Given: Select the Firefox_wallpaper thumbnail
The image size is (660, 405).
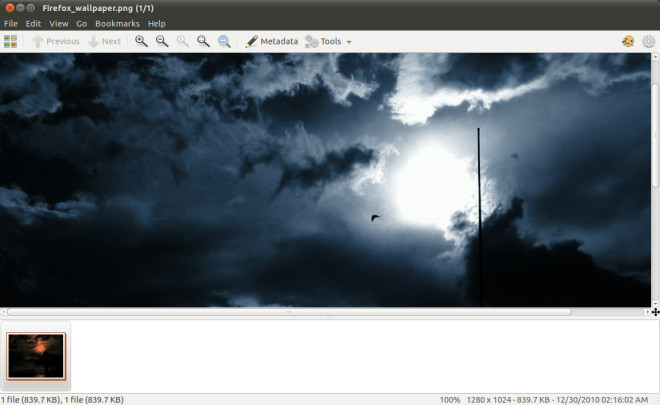Looking at the screenshot, I should (36, 356).
